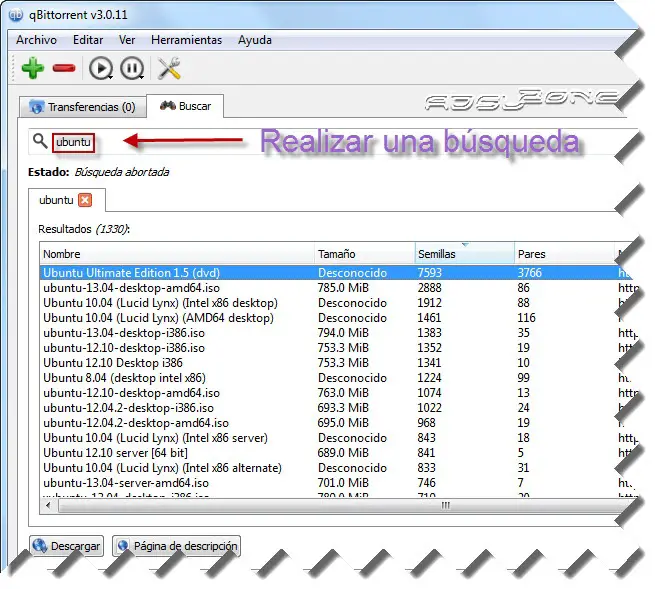Click the Resultados (1330) count label
The width and height of the screenshot is (655, 589).
click(84, 229)
